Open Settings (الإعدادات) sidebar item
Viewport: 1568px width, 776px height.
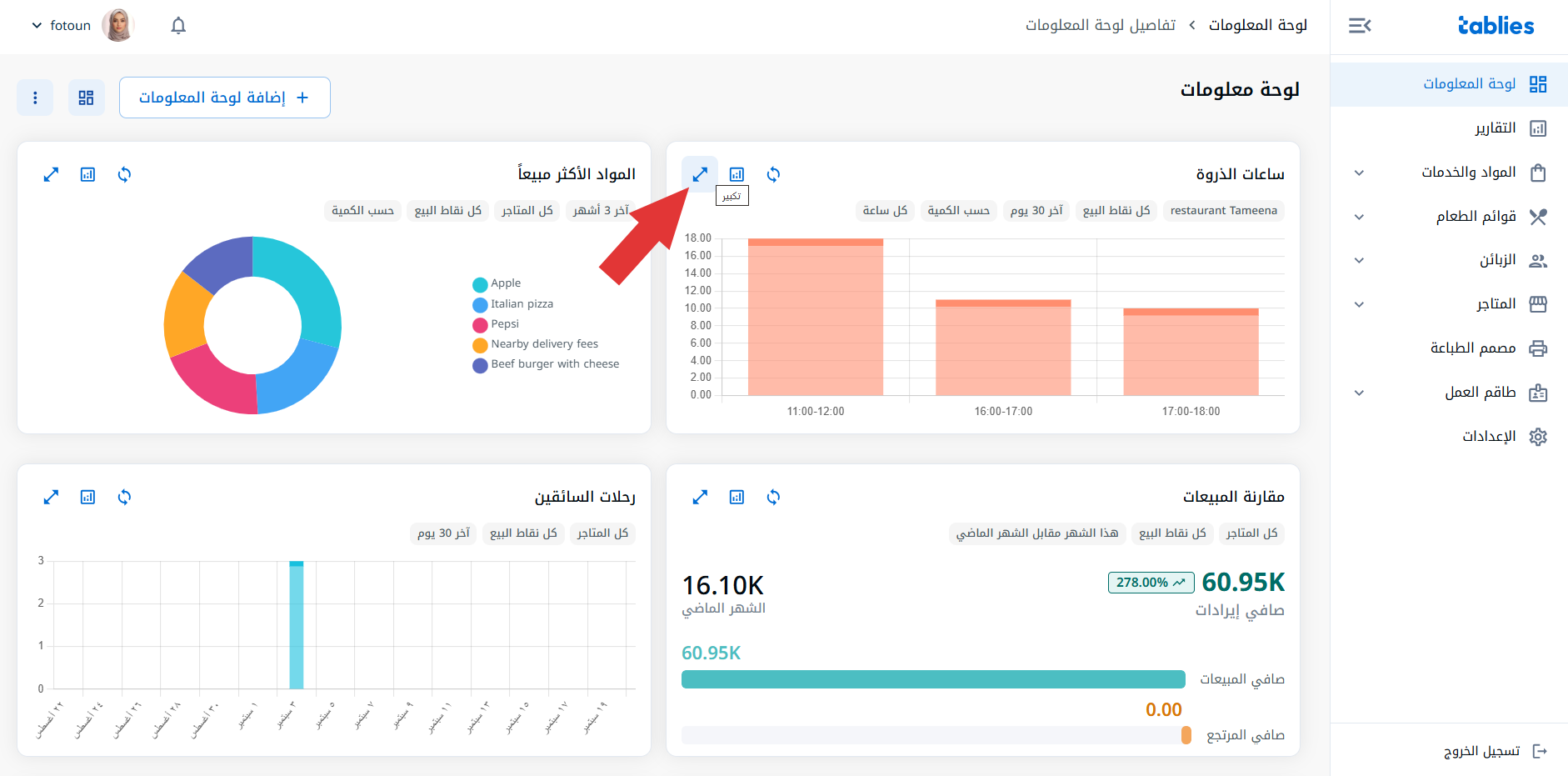click(x=1450, y=437)
